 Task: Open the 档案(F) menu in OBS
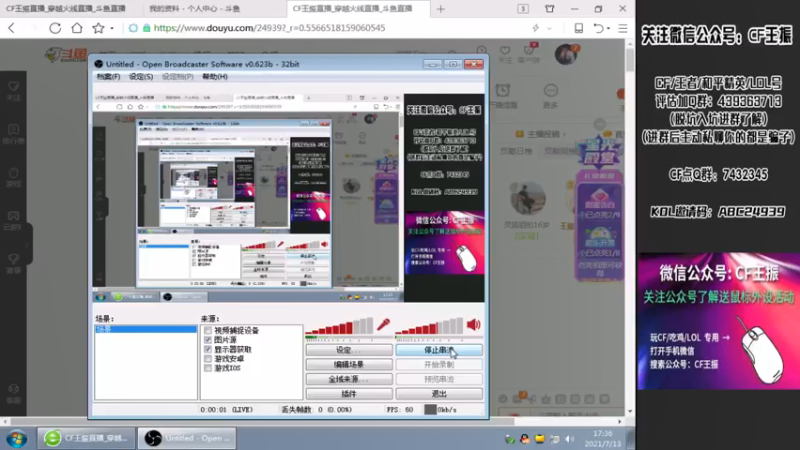coord(108,77)
